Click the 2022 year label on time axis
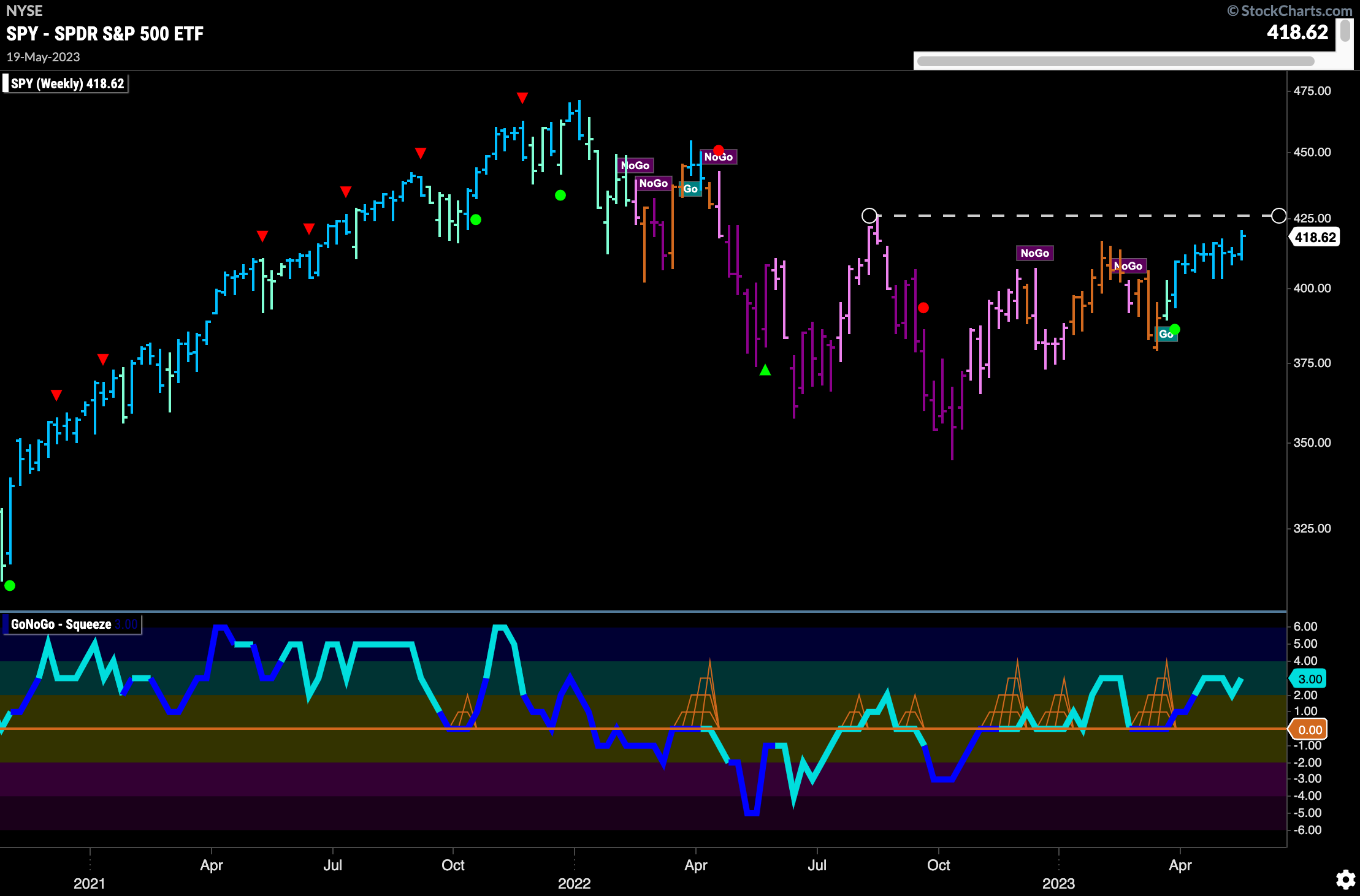 point(574,883)
